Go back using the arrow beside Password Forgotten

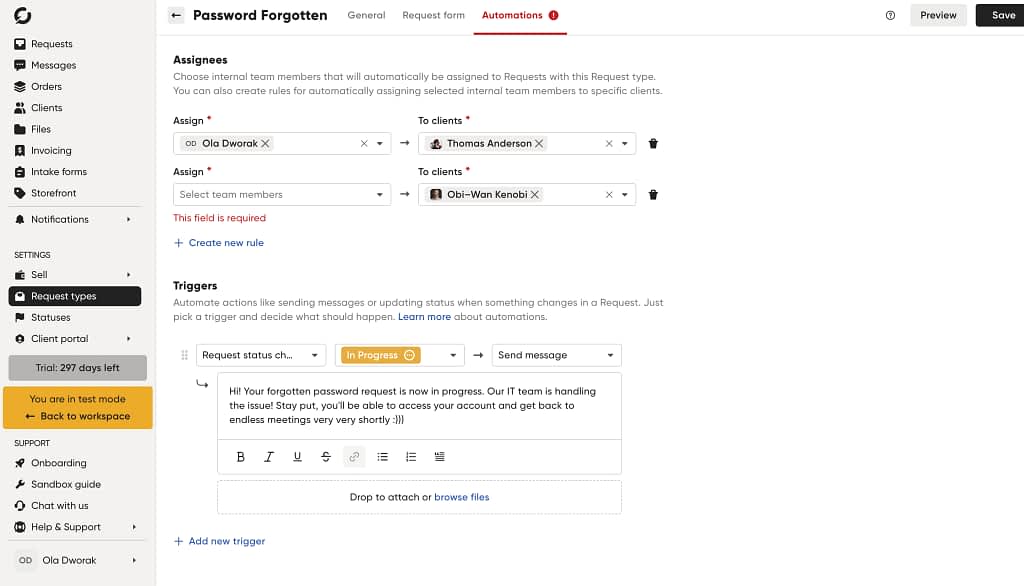[176, 15]
